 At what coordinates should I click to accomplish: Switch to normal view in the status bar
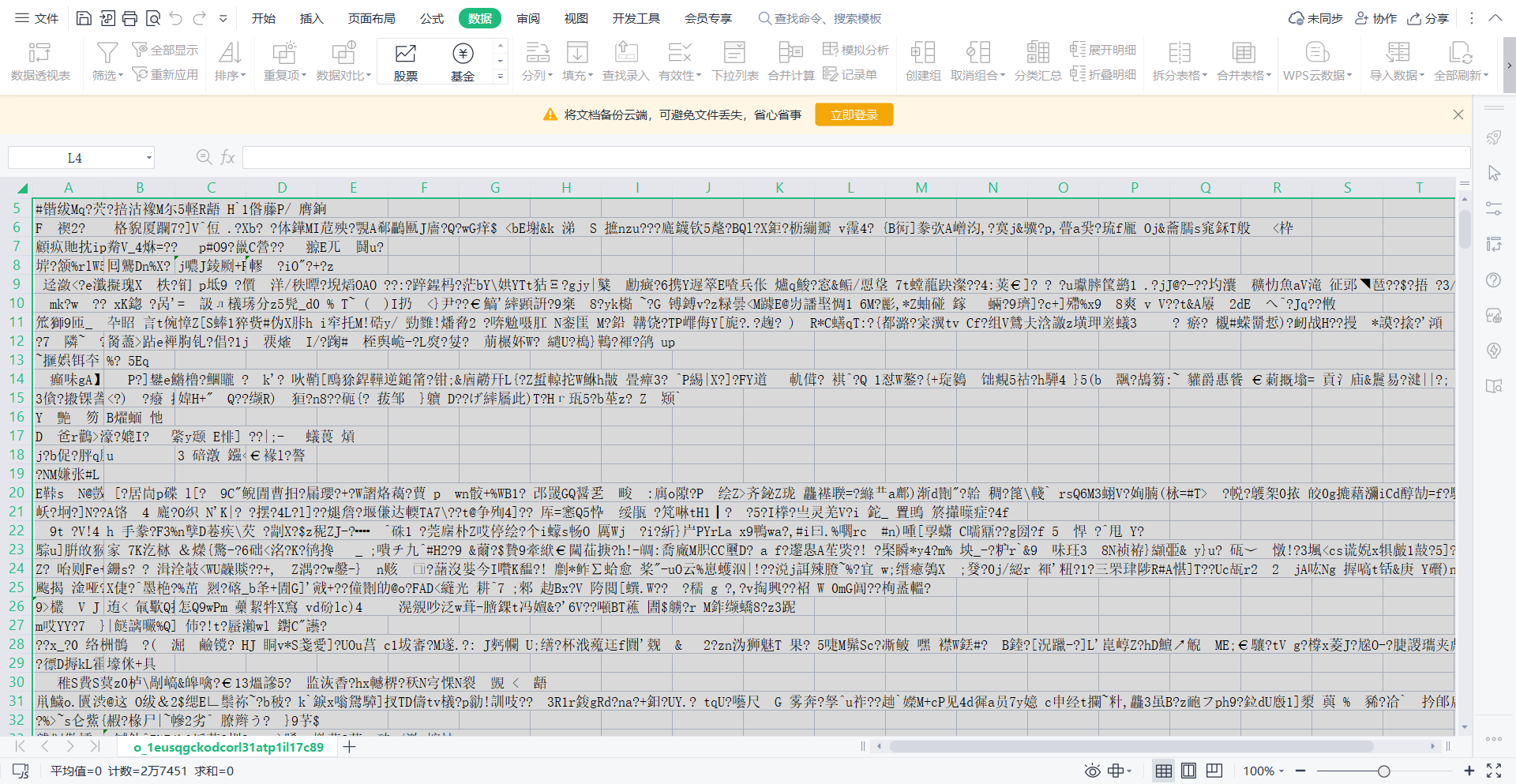[x=1163, y=771]
